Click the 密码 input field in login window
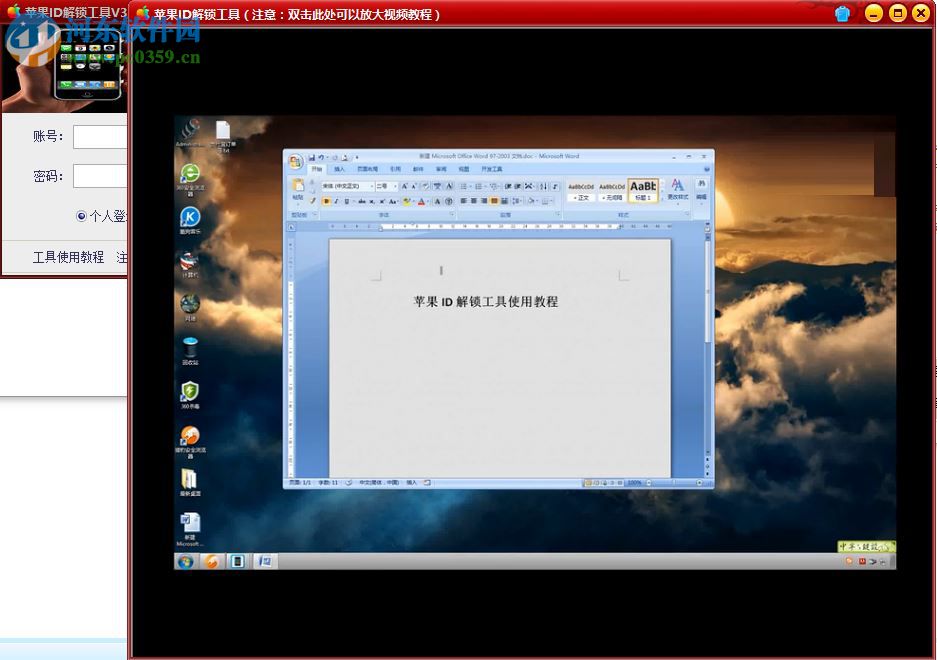 tap(100, 176)
